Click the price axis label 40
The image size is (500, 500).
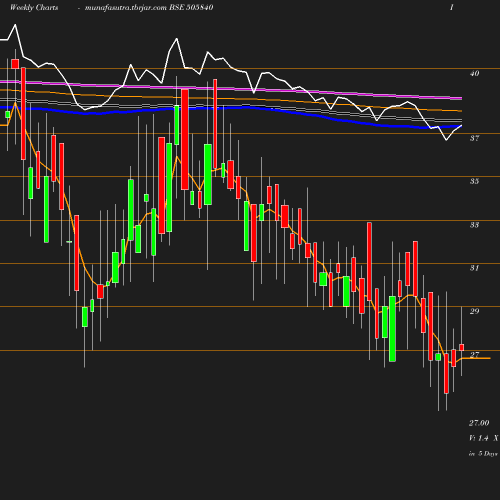click(474, 73)
